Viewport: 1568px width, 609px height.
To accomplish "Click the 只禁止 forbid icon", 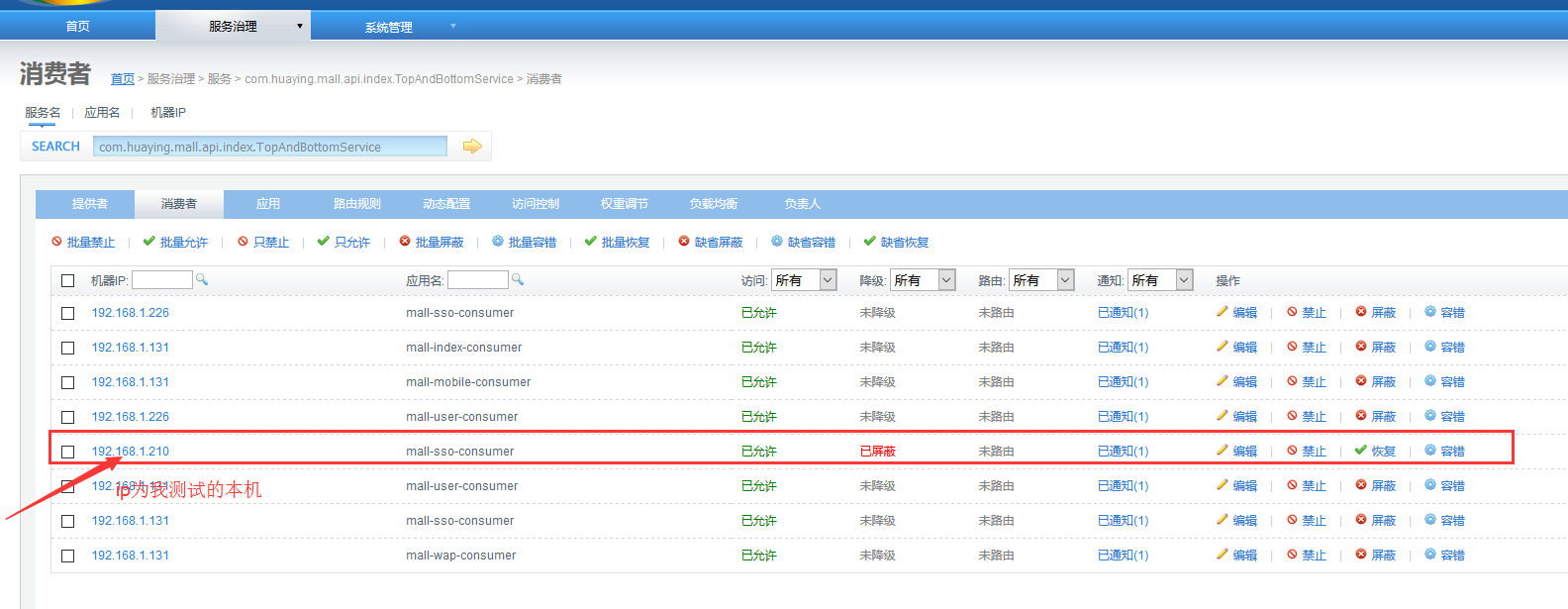I will click(243, 242).
